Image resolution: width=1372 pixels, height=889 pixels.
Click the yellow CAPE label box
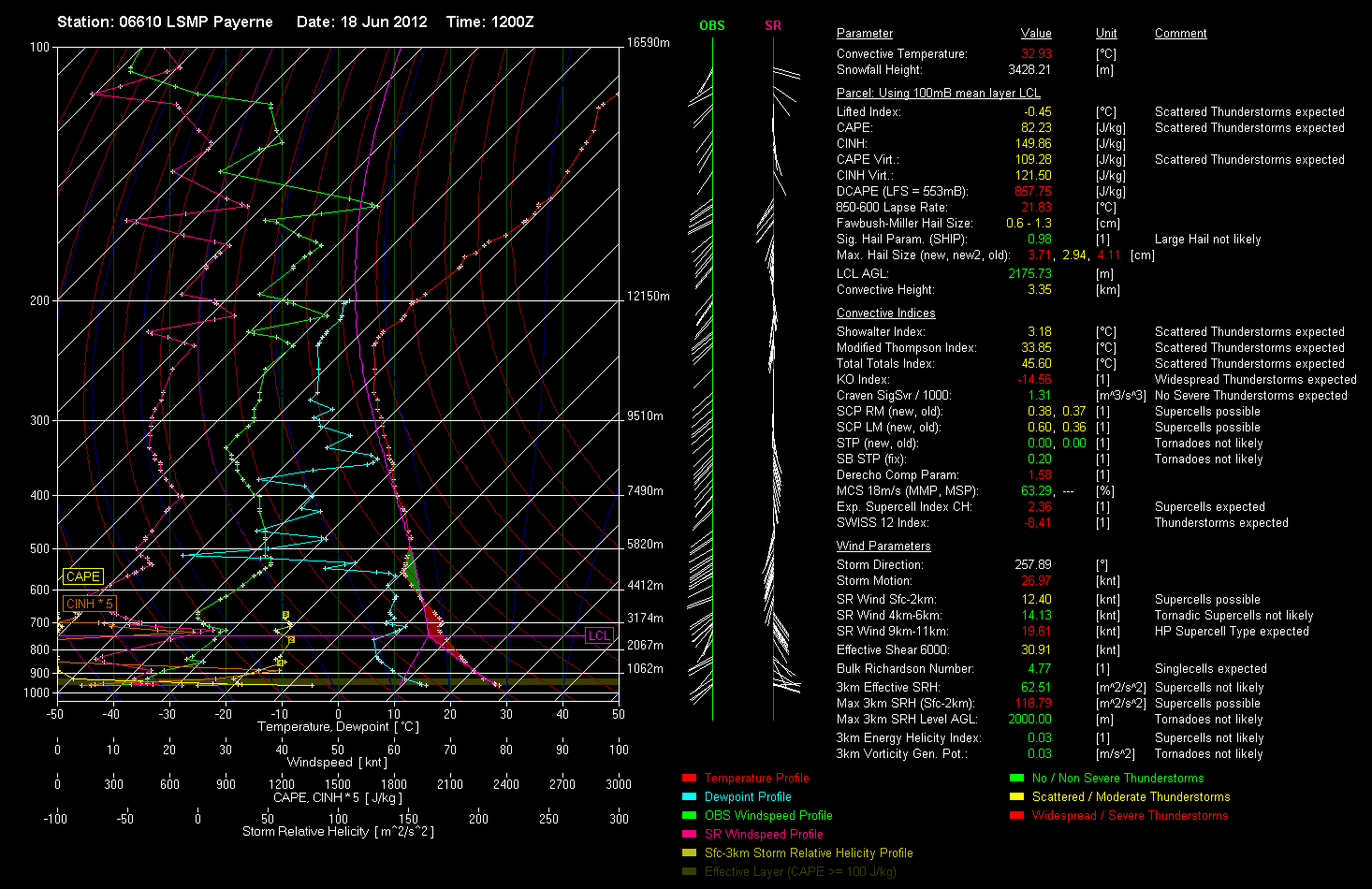(x=83, y=576)
